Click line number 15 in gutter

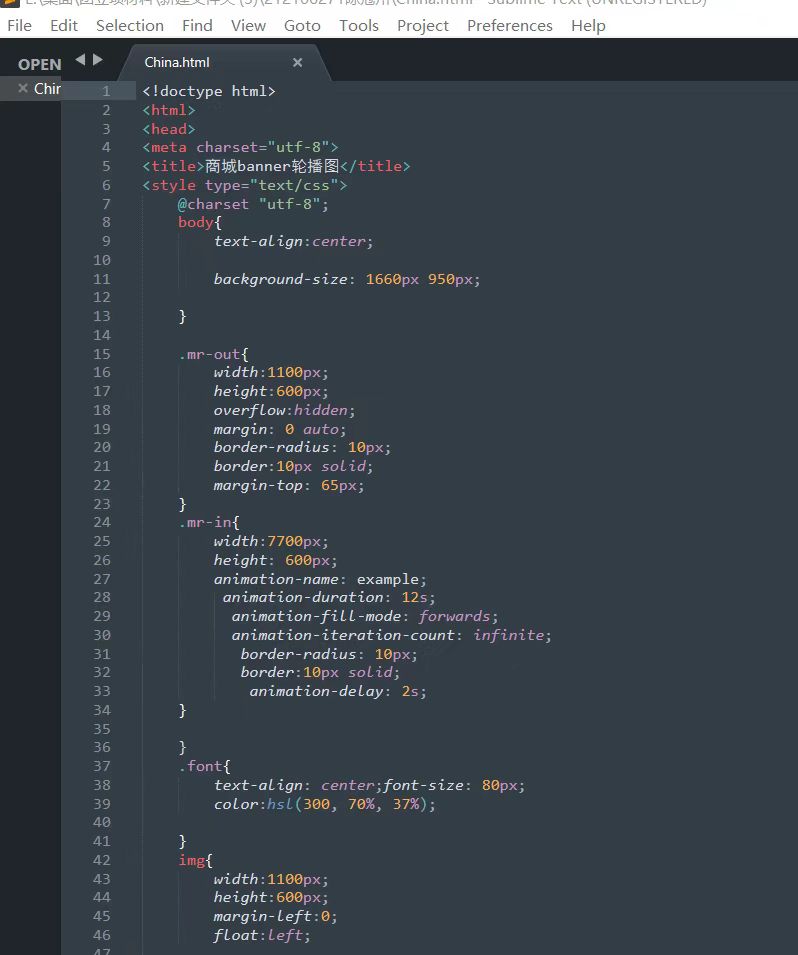(x=102, y=354)
